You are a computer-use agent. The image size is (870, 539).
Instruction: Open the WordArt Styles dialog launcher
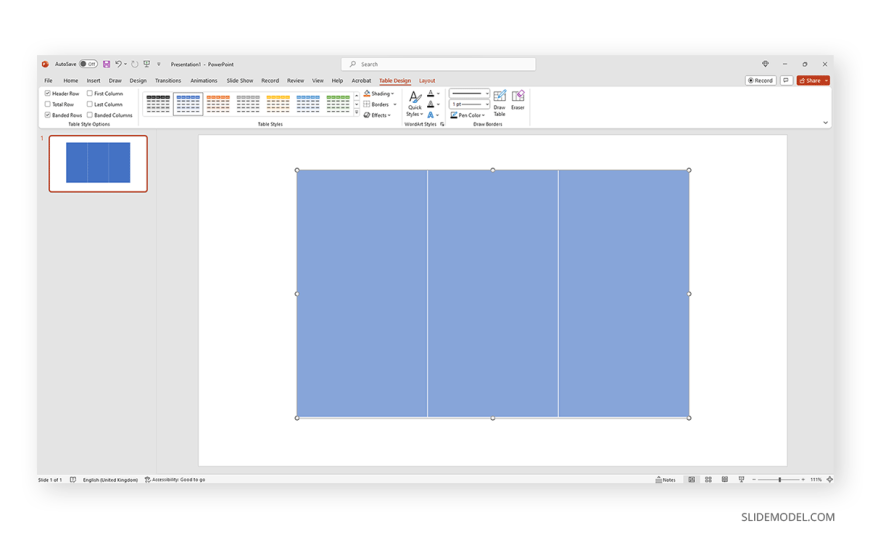click(442, 124)
